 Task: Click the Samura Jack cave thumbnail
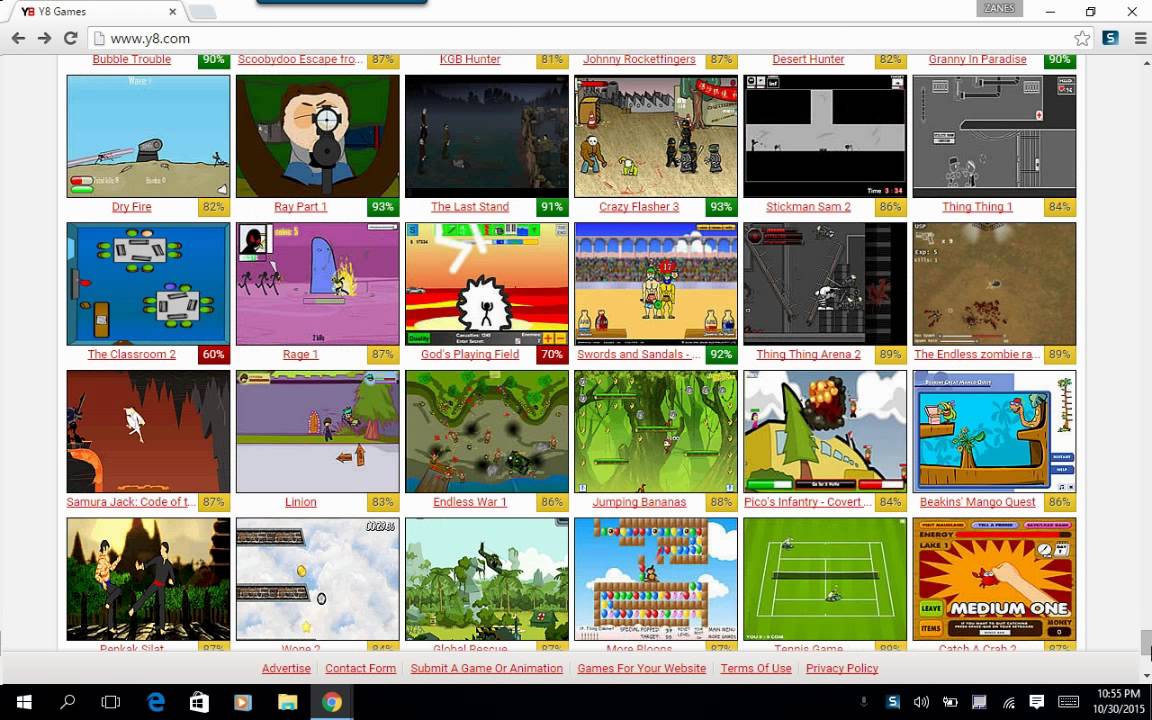pos(148,431)
